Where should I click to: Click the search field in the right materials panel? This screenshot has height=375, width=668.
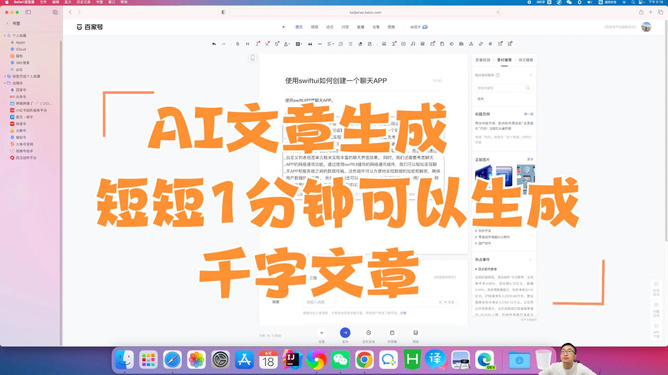503,88
